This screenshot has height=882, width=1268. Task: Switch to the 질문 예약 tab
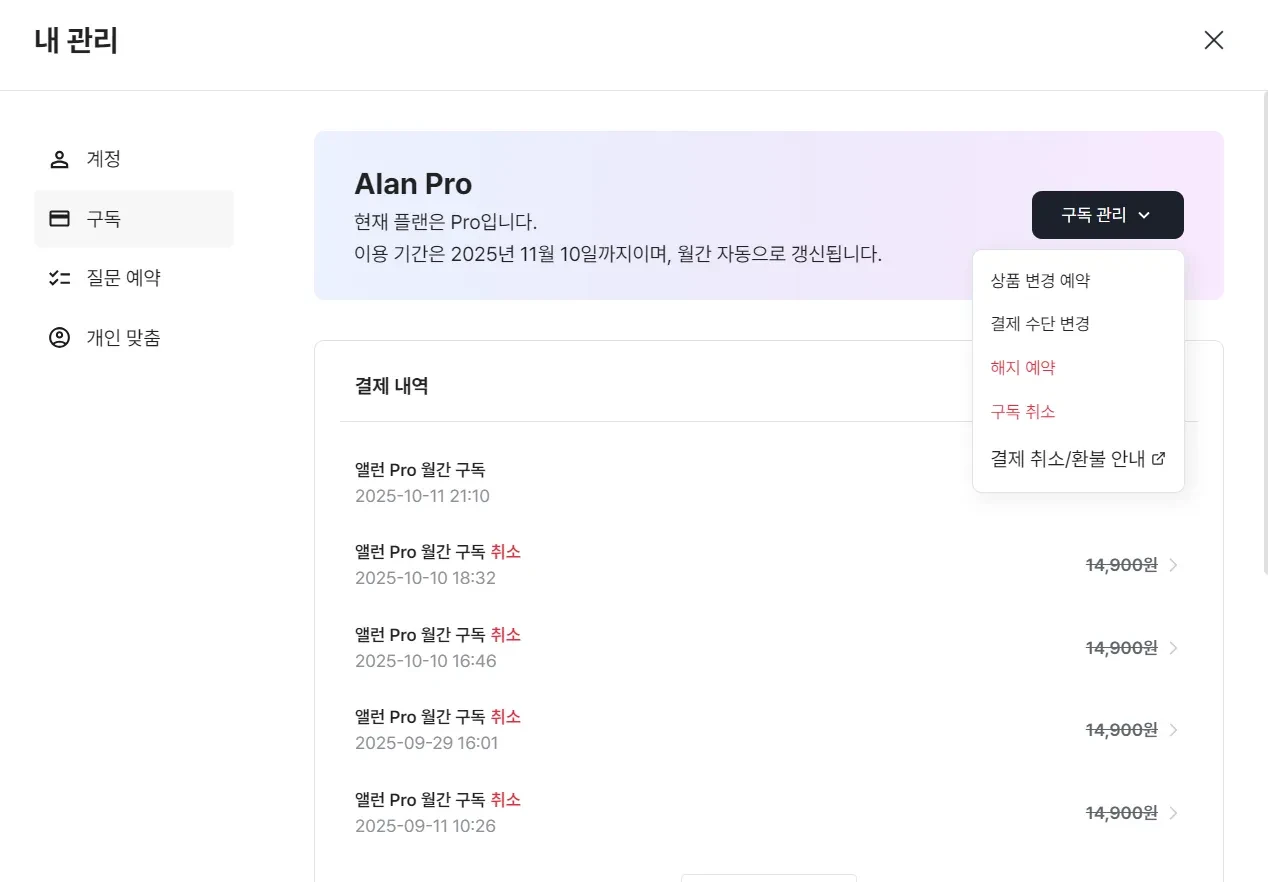pos(123,278)
